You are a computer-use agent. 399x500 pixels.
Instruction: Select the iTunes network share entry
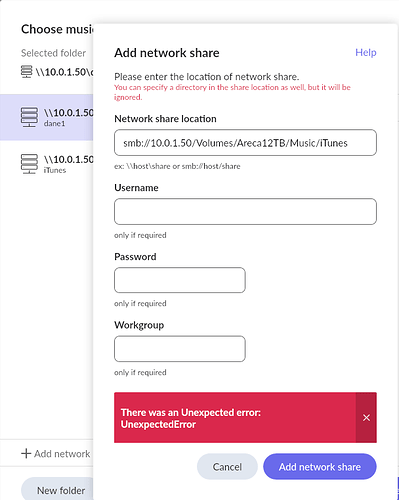47,164
